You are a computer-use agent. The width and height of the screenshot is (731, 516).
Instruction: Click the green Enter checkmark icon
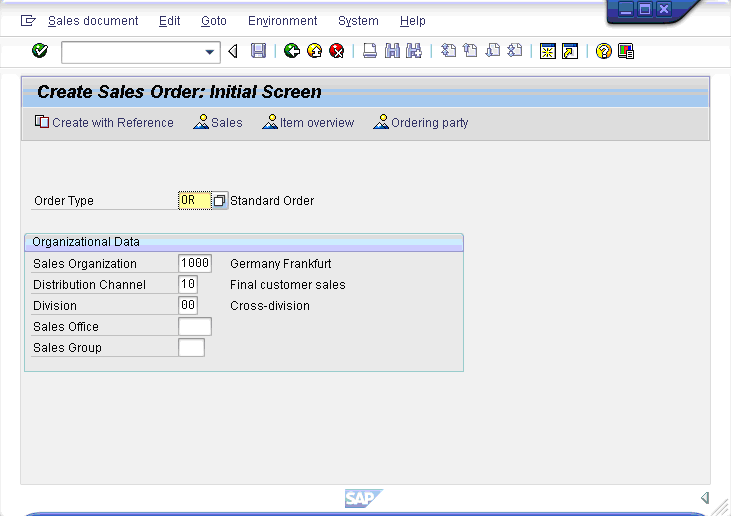pyautogui.click(x=40, y=51)
